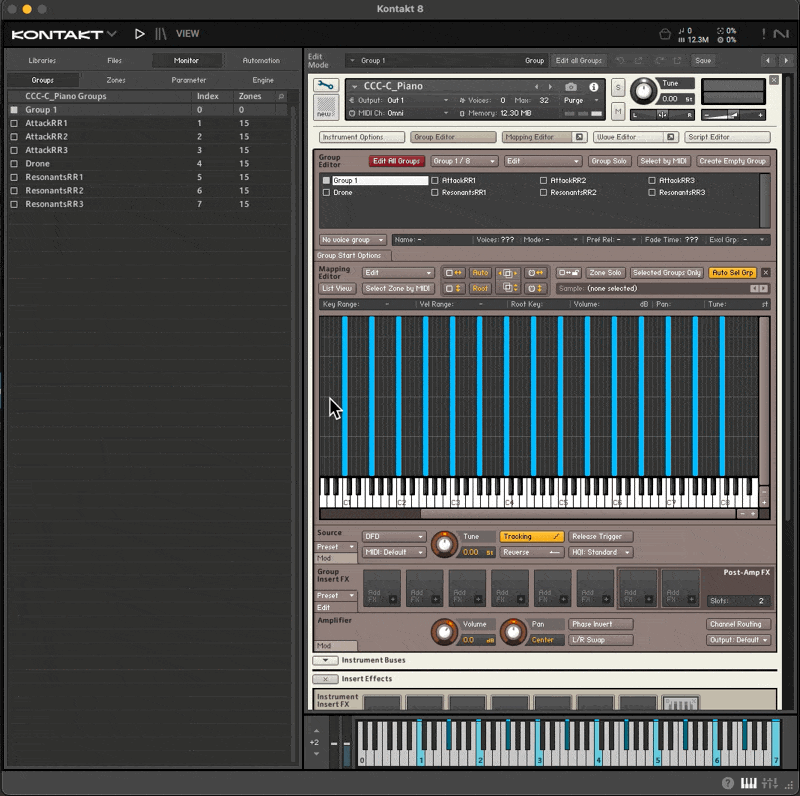The width and height of the screenshot is (800, 796).
Task: Mute the instrument with M button
Action: pyautogui.click(x=618, y=110)
